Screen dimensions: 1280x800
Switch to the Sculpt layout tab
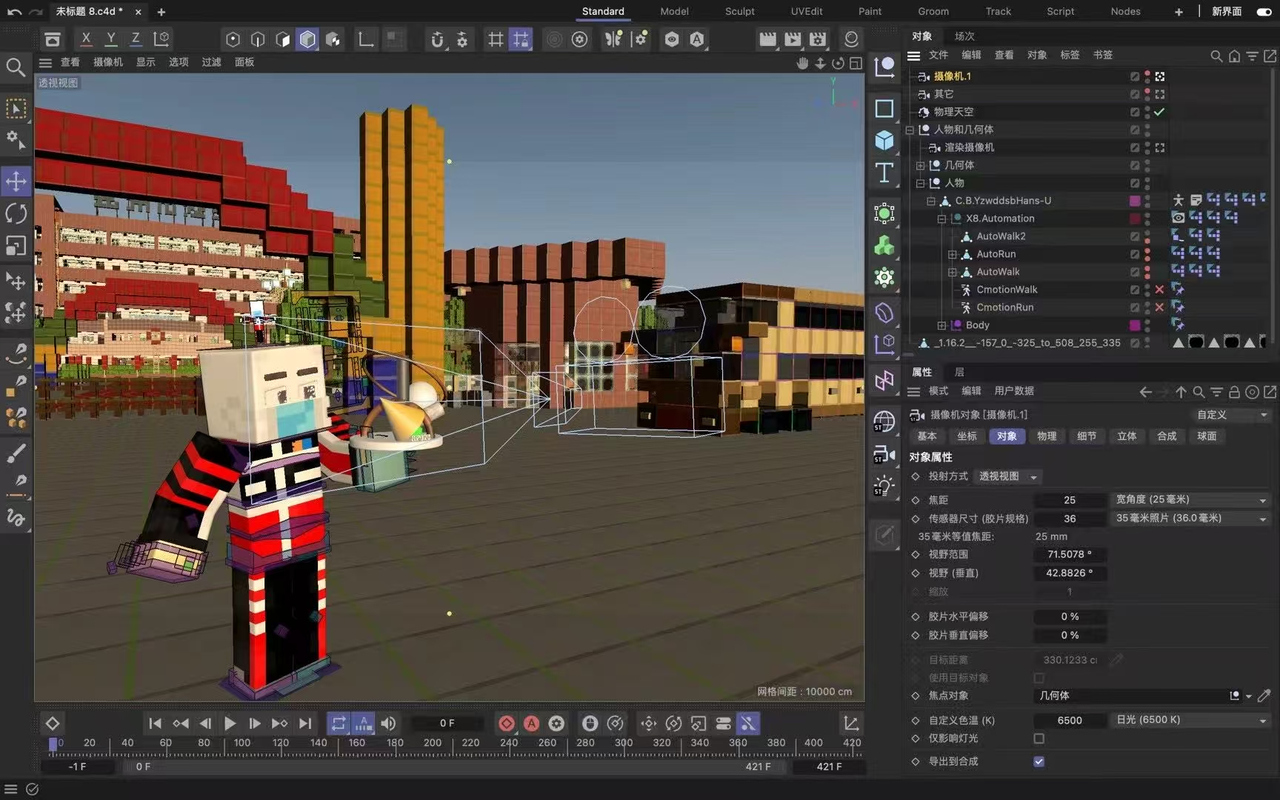click(740, 11)
